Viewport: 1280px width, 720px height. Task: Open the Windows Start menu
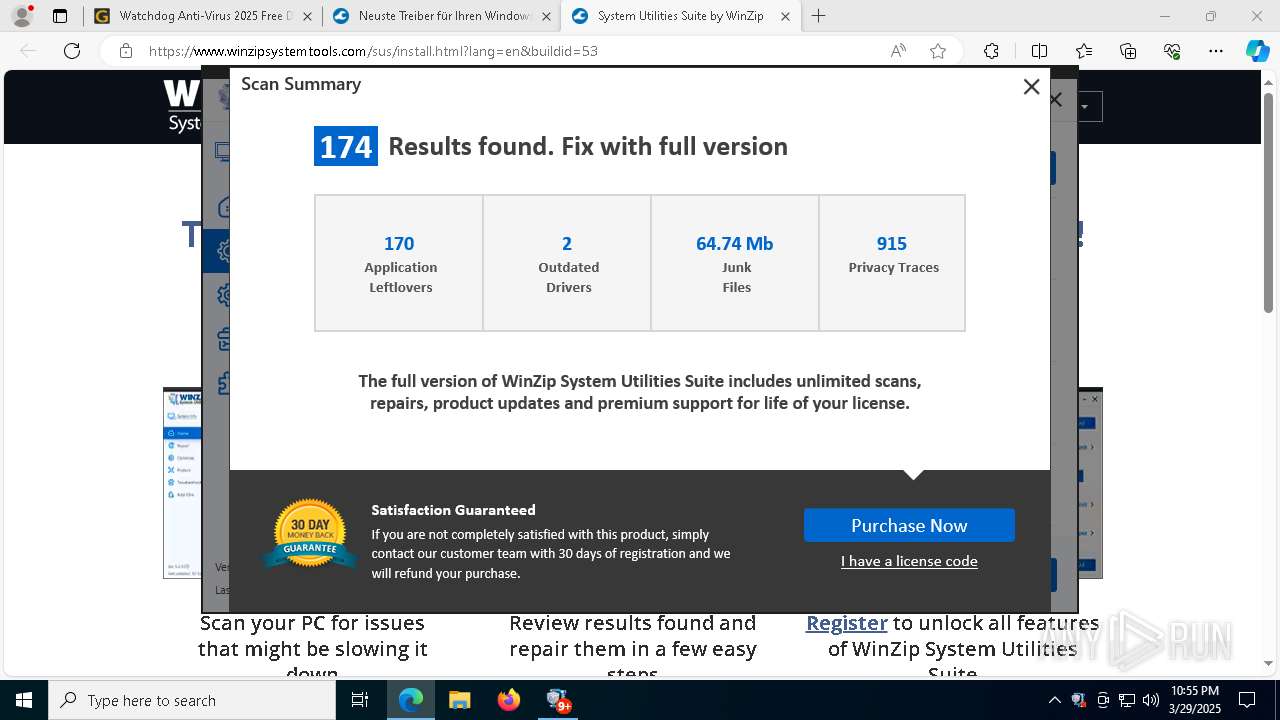[23, 700]
